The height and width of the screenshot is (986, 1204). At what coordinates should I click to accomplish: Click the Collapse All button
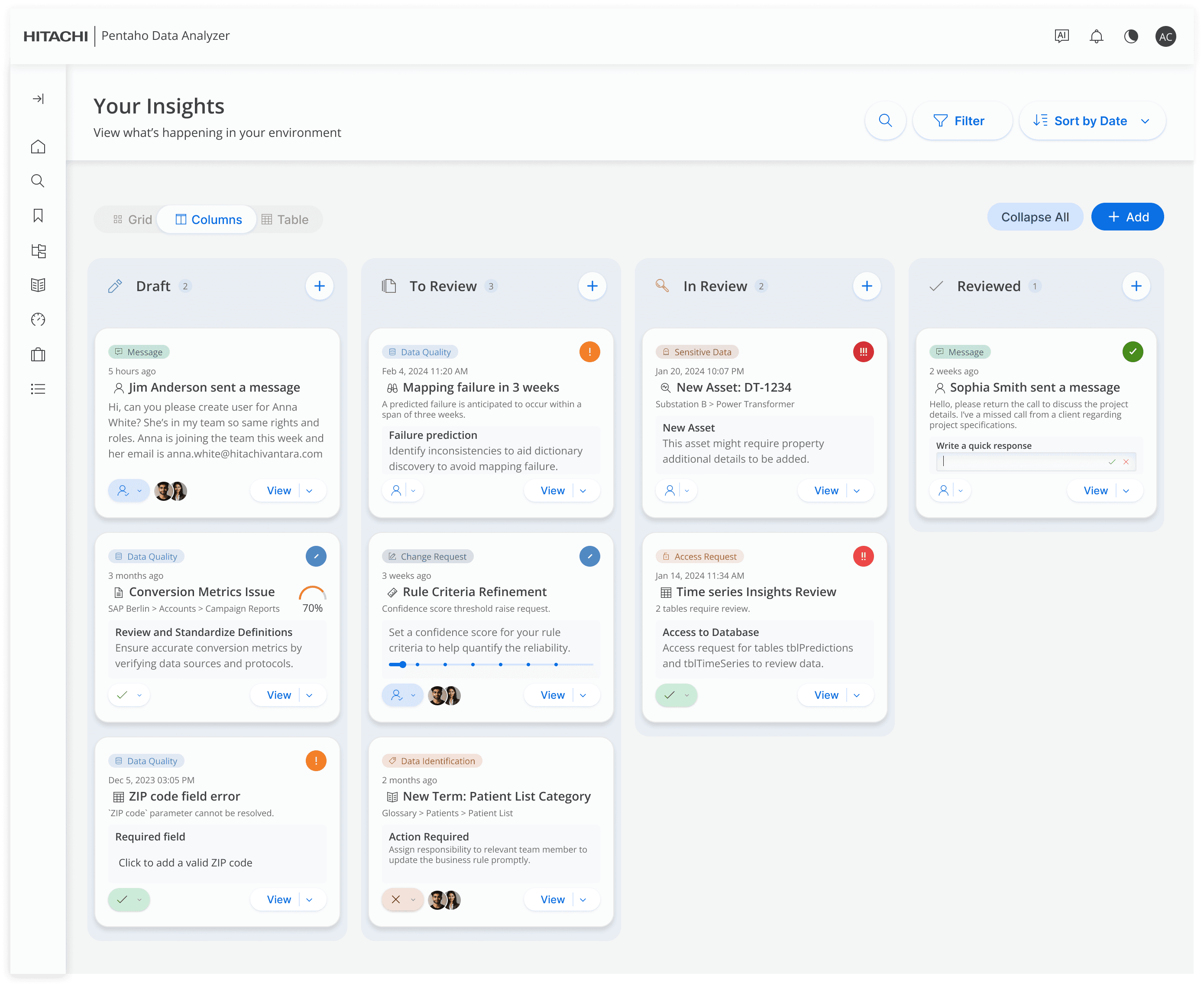point(1035,217)
